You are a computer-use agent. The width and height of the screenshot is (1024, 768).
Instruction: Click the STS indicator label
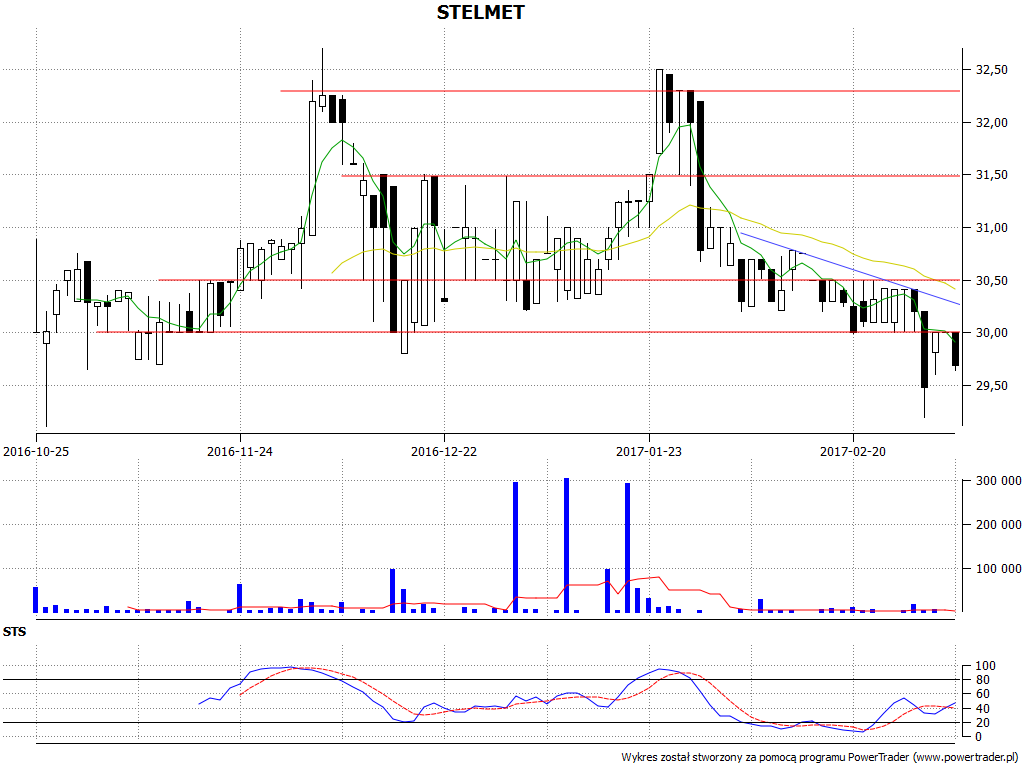14,632
